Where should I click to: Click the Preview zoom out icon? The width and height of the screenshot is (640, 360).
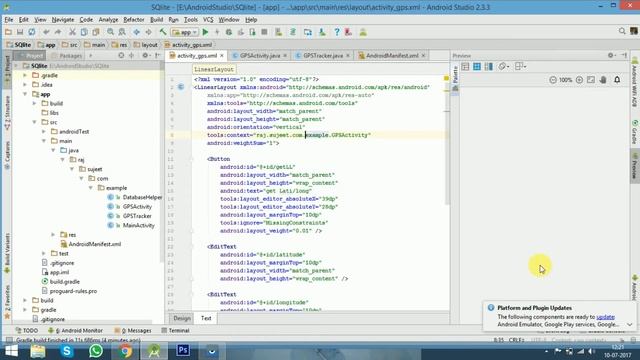pyautogui.click(x=553, y=80)
